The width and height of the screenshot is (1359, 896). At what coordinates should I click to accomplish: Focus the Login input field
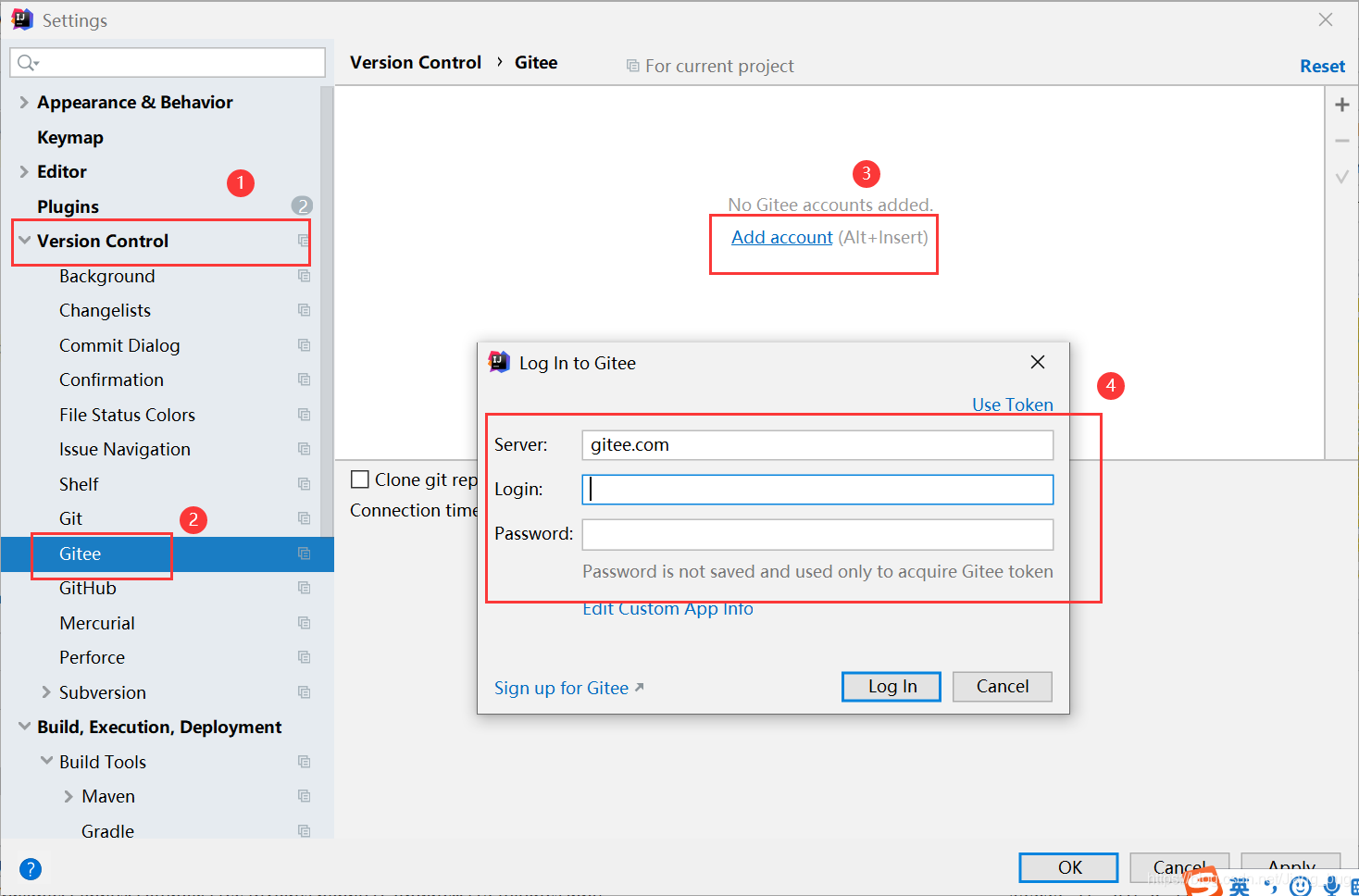817,490
